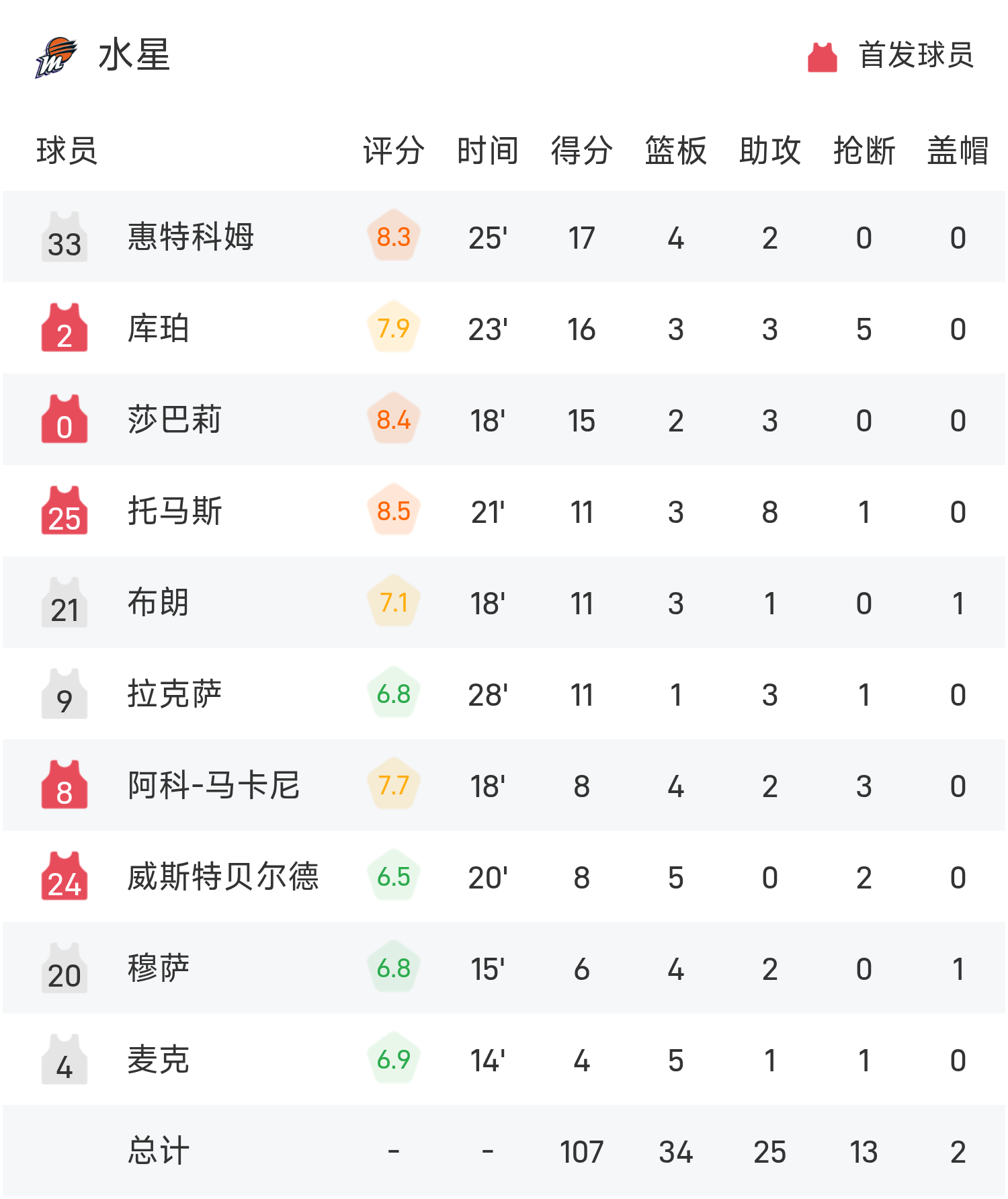
Task: Click the red starter jersey legend icon
Action: tap(822, 56)
